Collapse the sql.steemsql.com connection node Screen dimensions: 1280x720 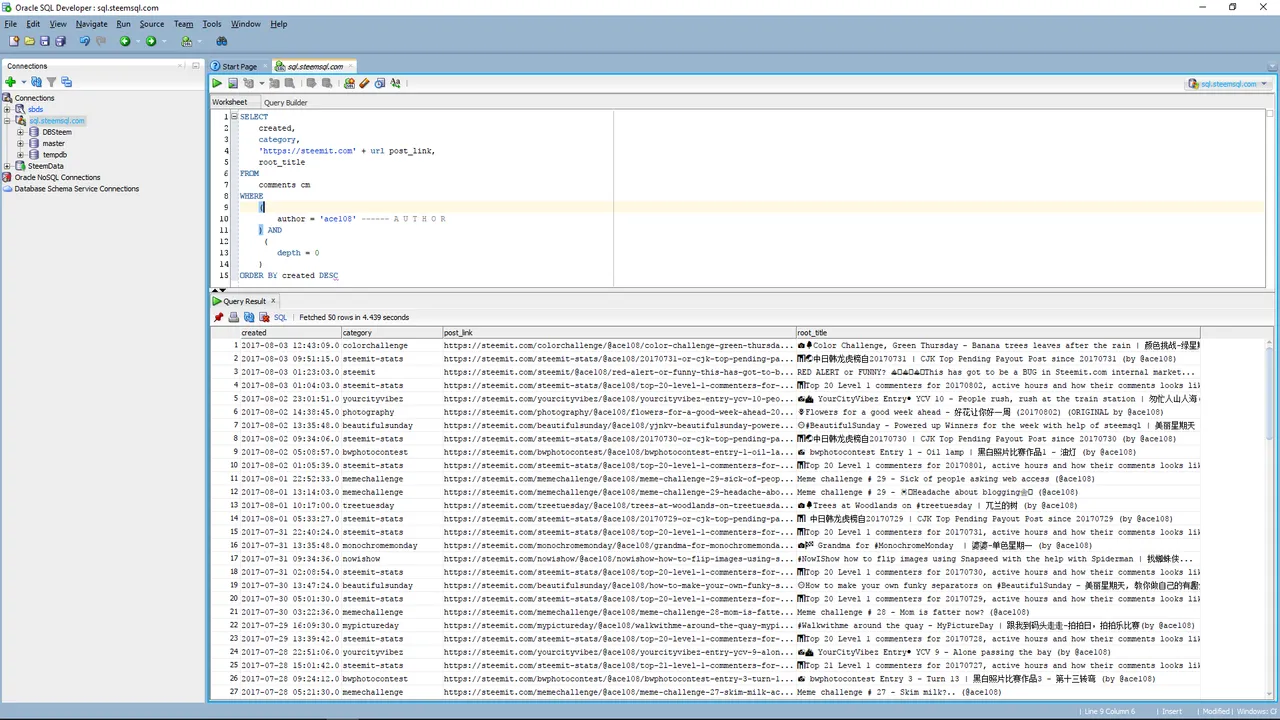[x=7, y=121]
